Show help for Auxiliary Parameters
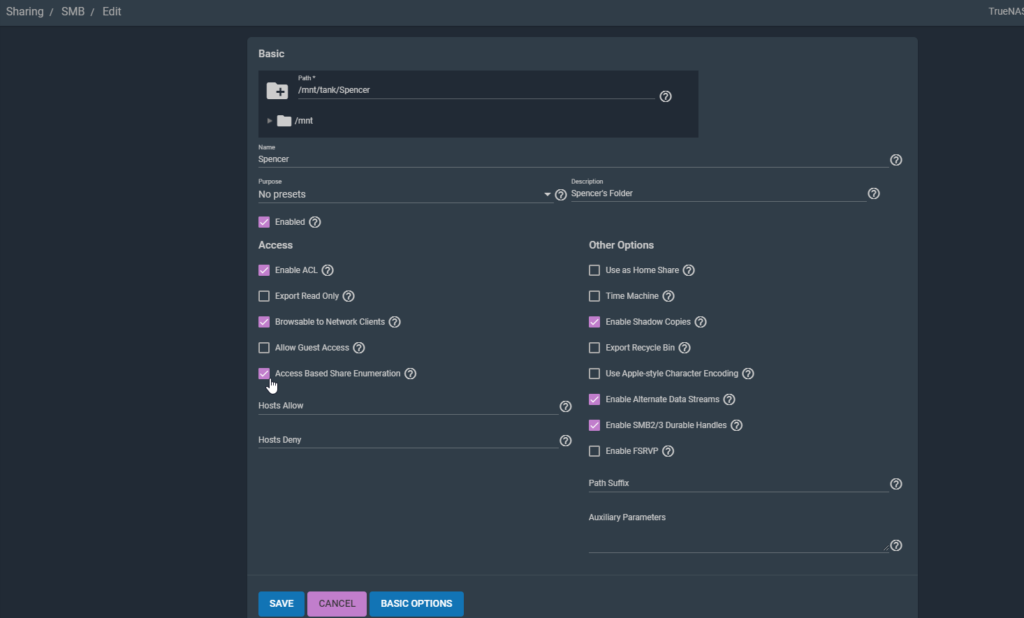The image size is (1024, 618). click(x=896, y=545)
